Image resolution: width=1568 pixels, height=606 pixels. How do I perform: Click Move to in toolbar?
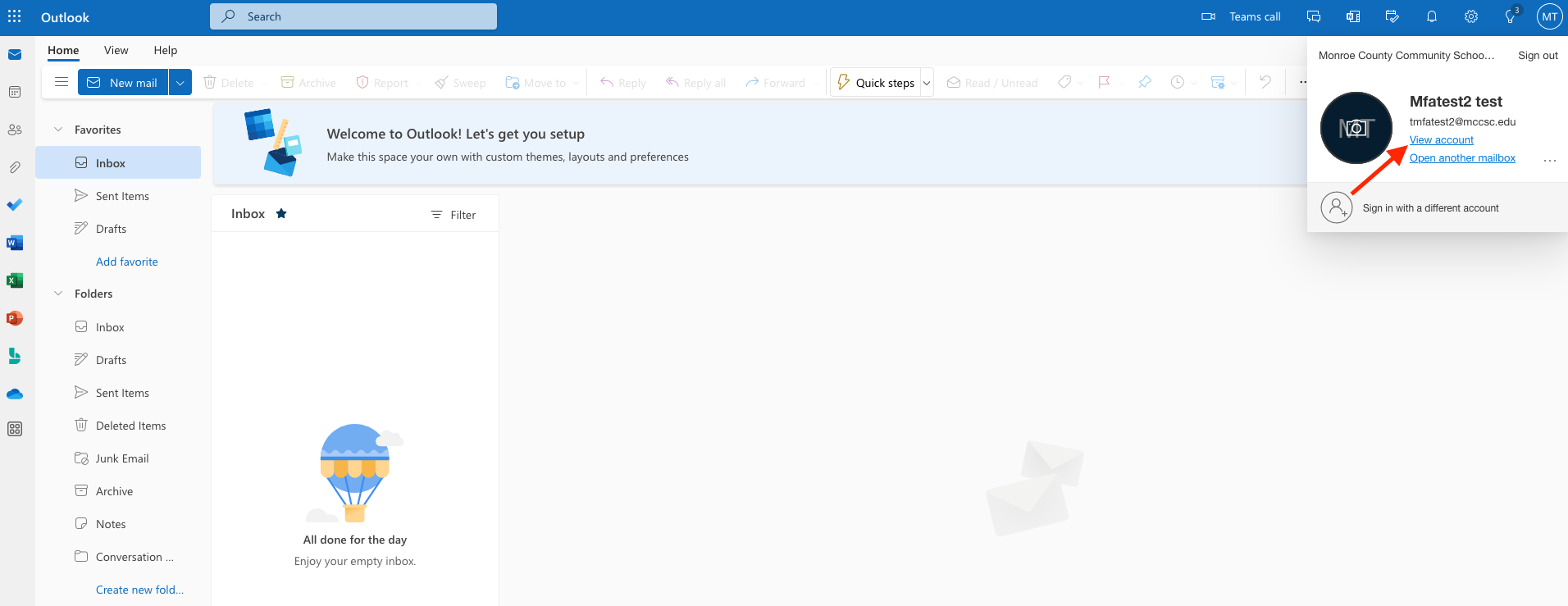tap(536, 83)
